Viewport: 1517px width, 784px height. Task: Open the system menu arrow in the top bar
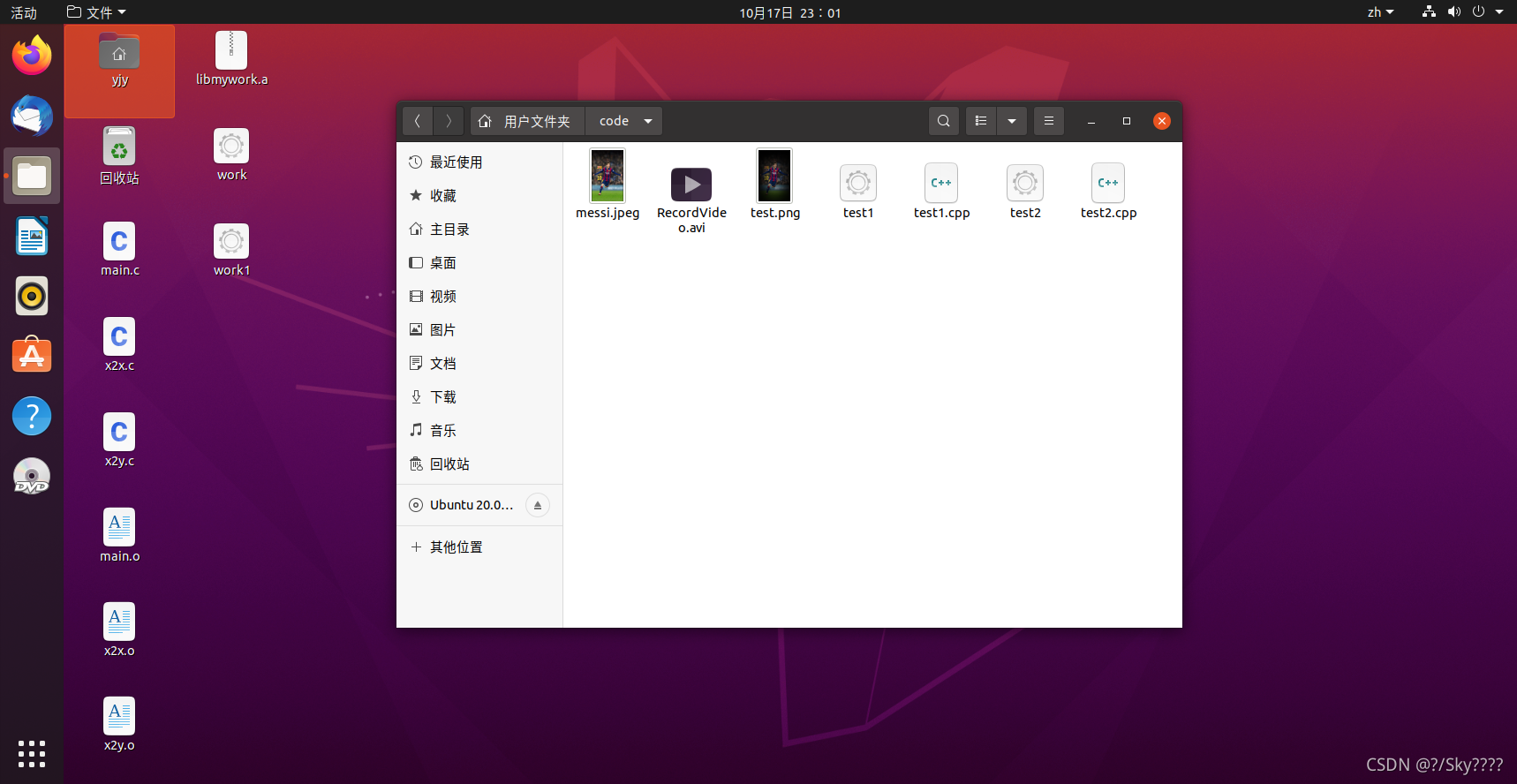click(x=1499, y=11)
